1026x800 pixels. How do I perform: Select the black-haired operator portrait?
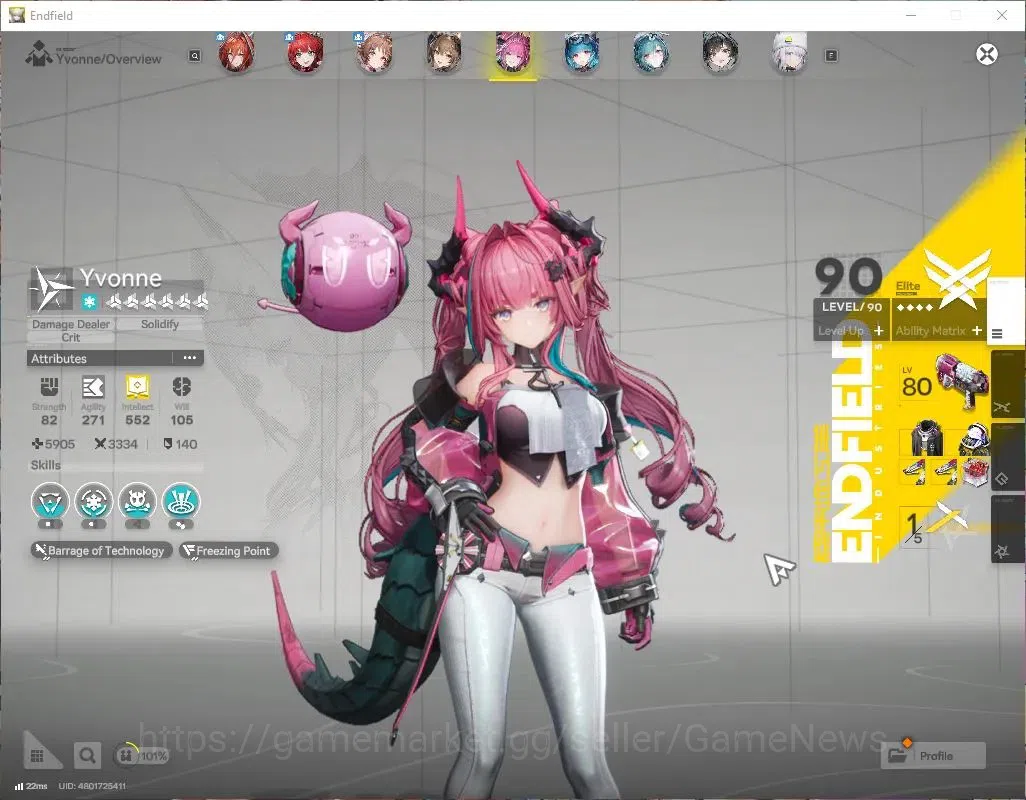pyautogui.click(x=720, y=53)
